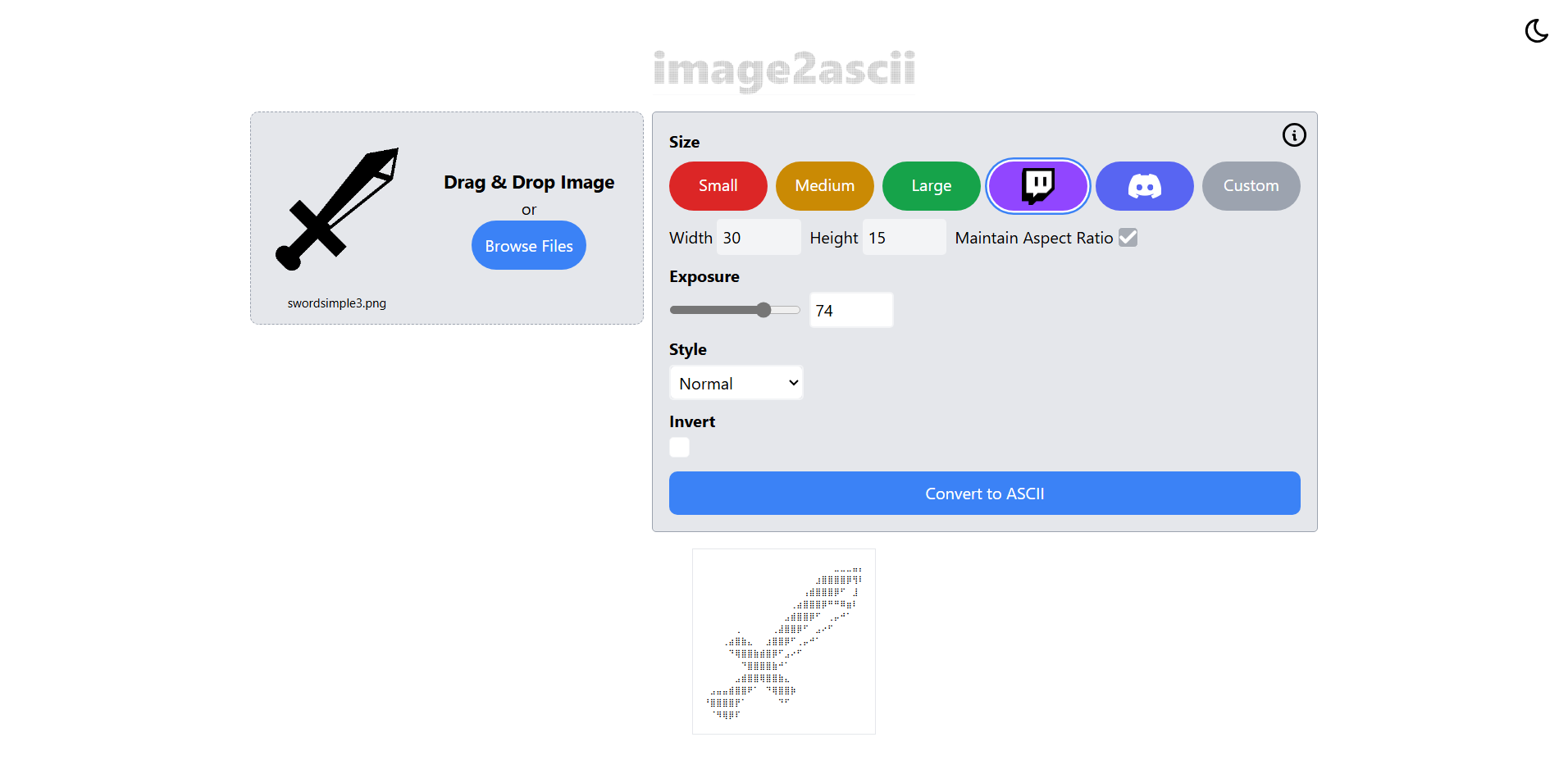Focus the Height input field
This screenshot has height=760, width=1568.
point(903,238)
